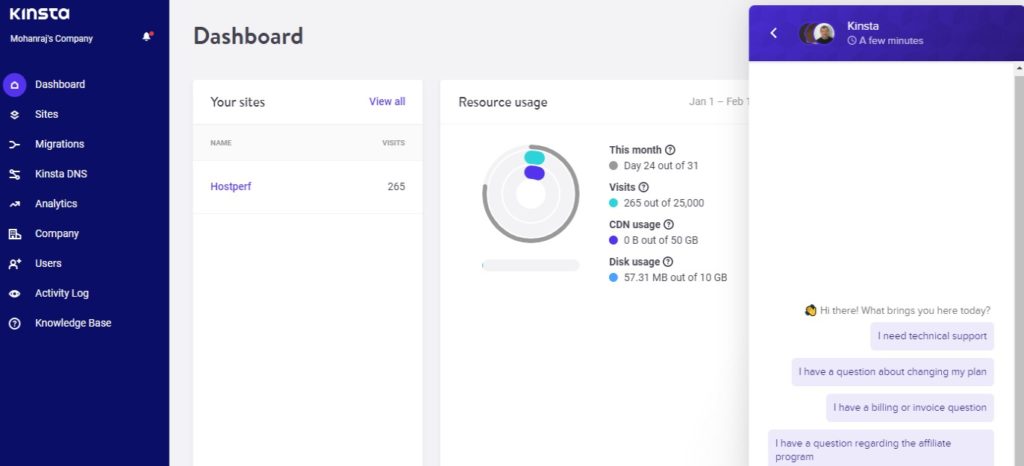Choose I need technical support
Image resolution: width=1024 pixels, height=466 pixels.
pyautogui.click(x=932, y=336)
